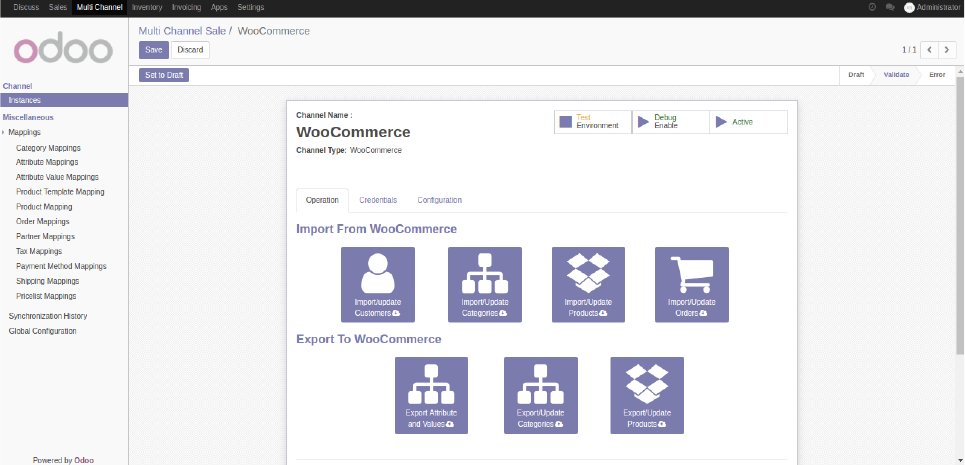Switch to the Credentials tab
965x465 pixels.
coord(378,201)
